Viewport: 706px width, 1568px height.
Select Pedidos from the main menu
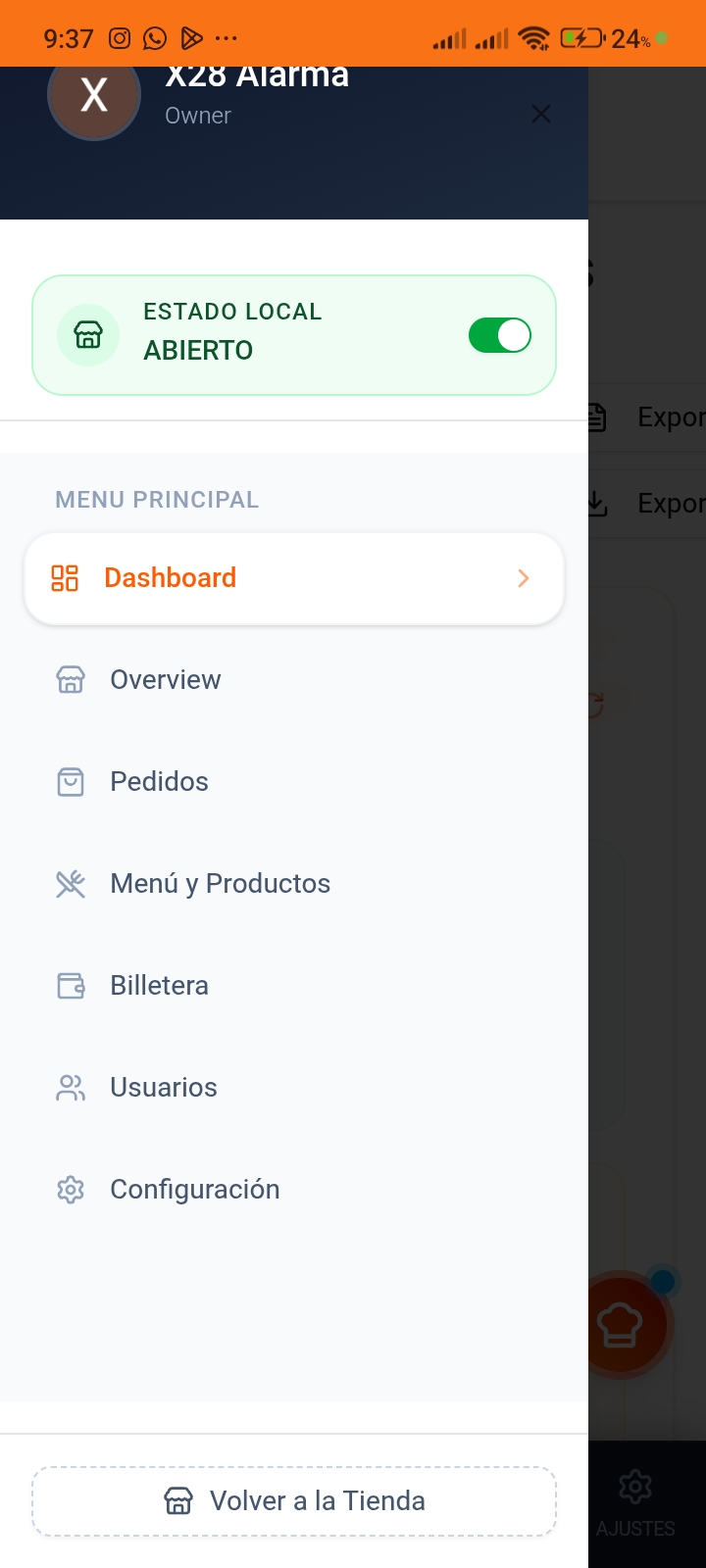click(158, 781)
